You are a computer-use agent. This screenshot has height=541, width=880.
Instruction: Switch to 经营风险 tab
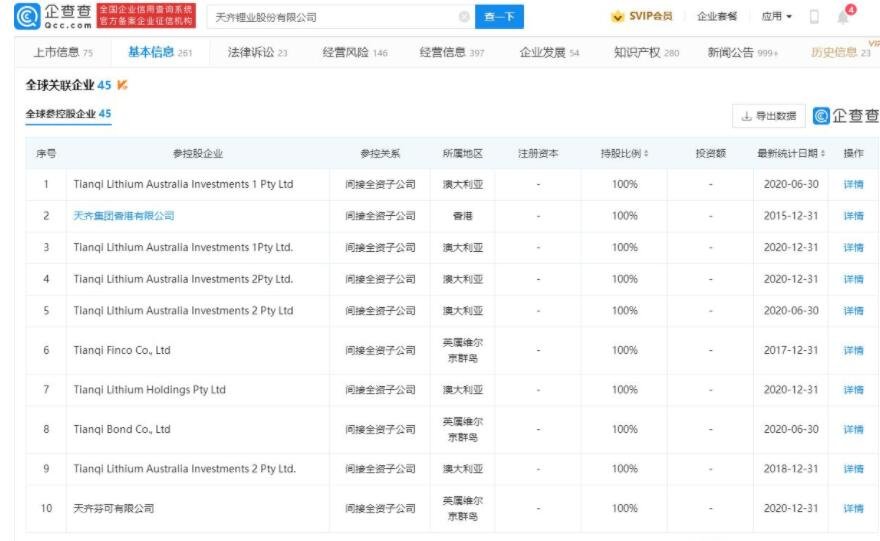pyautogui.click(x=355, y=52)
